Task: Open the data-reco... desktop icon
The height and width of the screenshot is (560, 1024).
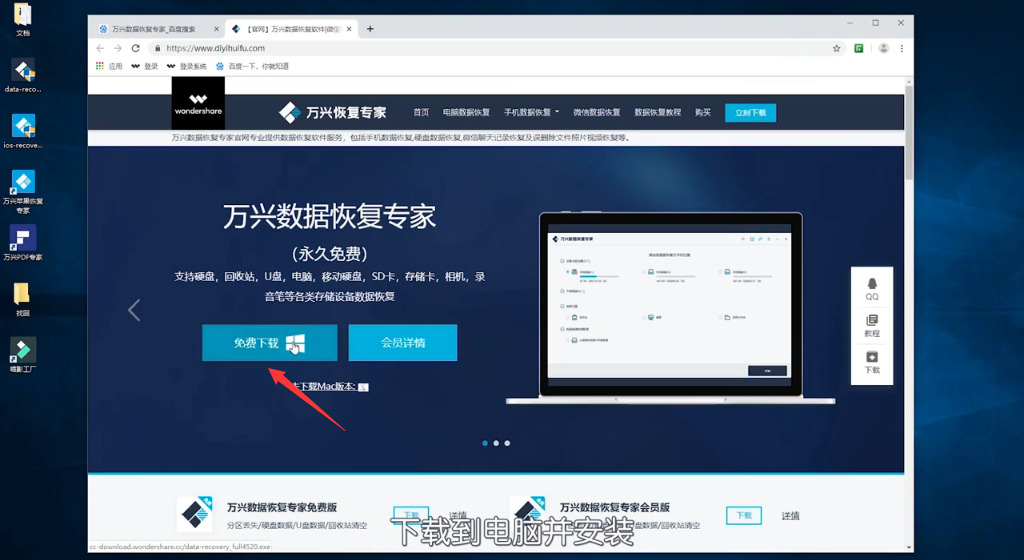Action: pyautogui.click(x=23, y=75)
